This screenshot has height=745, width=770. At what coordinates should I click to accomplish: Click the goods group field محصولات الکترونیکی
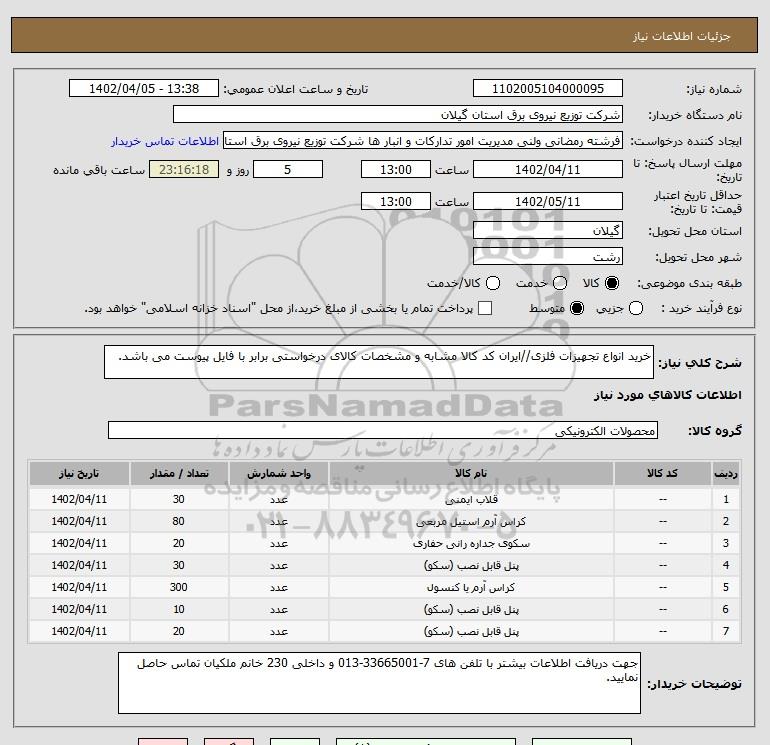coord(383,430)
